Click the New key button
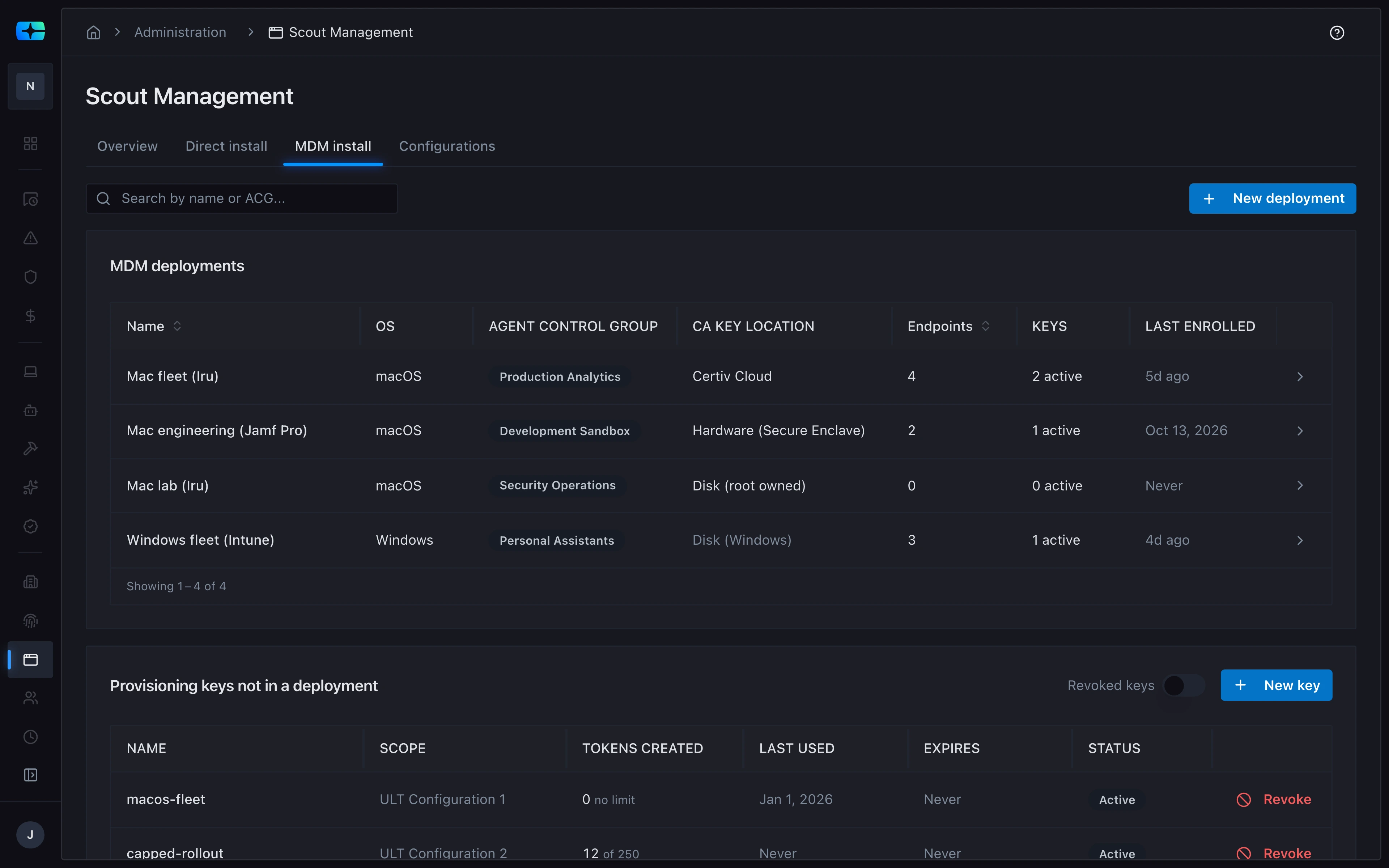Viewport: 1389px width, 868px height. click(x=1276, y=685)
